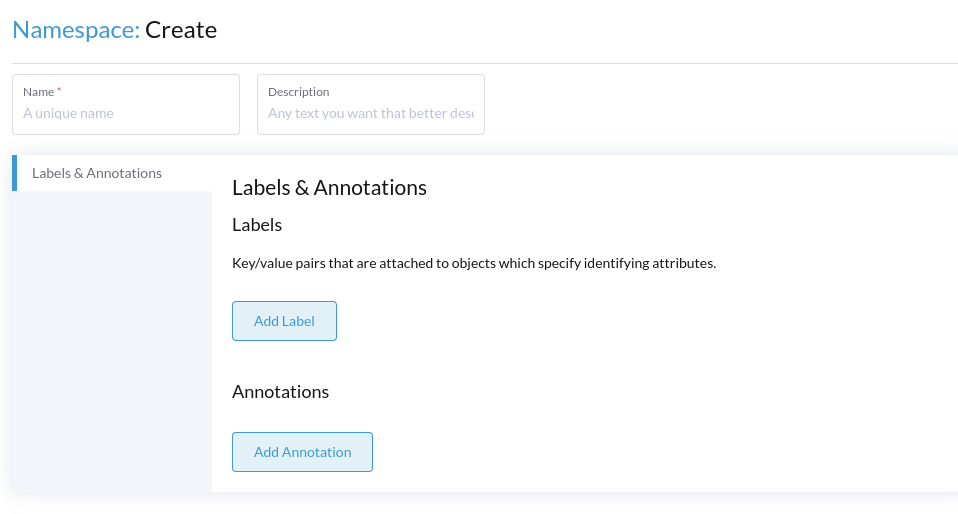The width and height of the screenshot is (958, 514).
Task: Click the empty gray sidebar below the tab
Action: pyautogui.click(x=112, y=340)
